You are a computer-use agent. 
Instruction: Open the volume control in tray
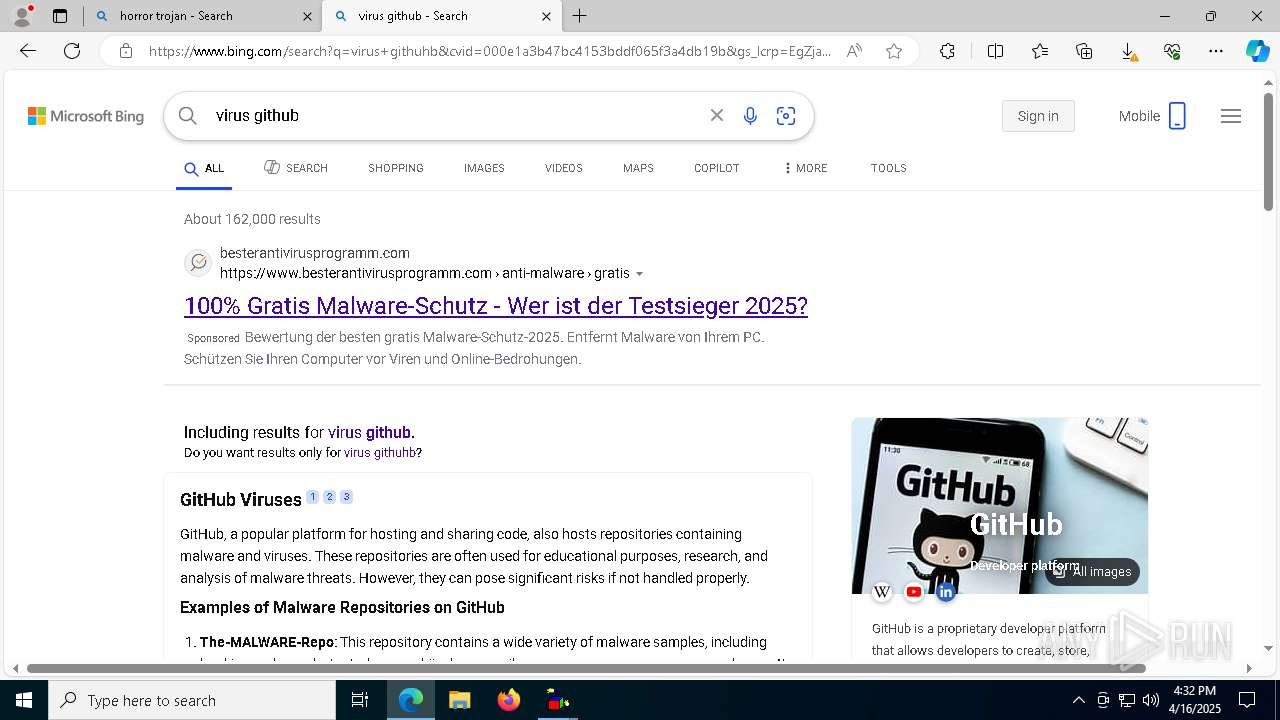[1151, 700]
